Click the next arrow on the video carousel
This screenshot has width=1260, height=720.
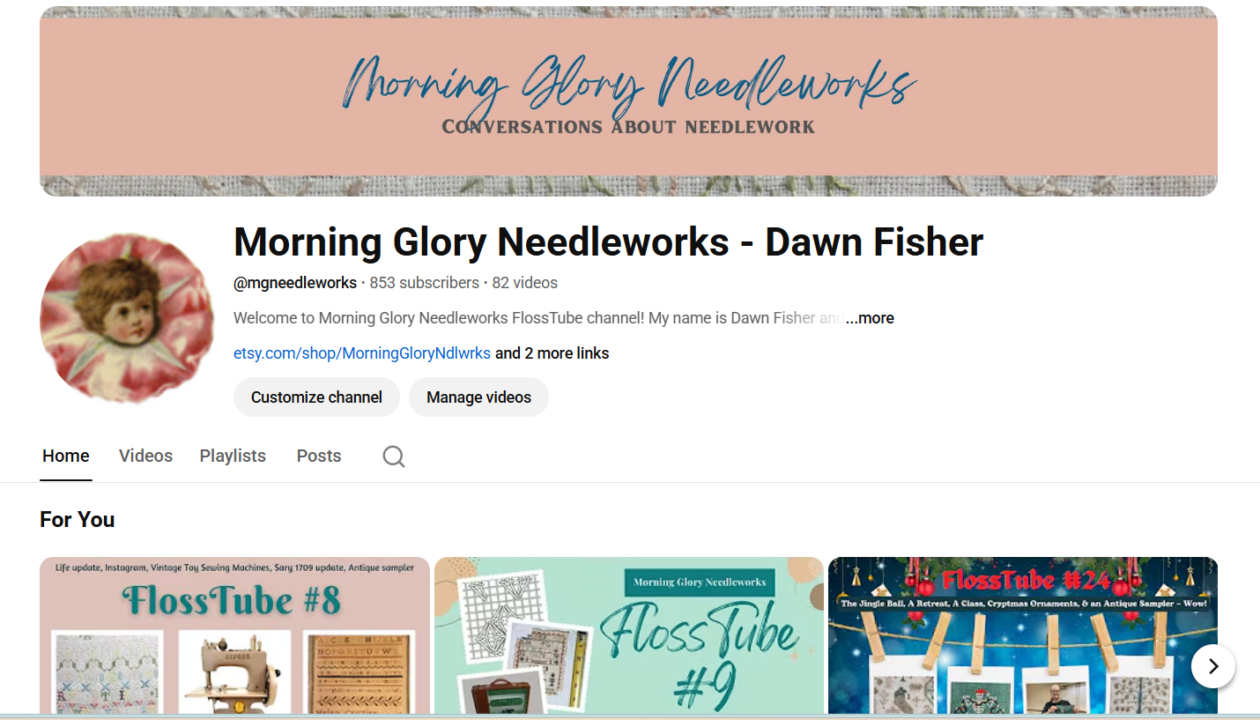[1213, 666]
